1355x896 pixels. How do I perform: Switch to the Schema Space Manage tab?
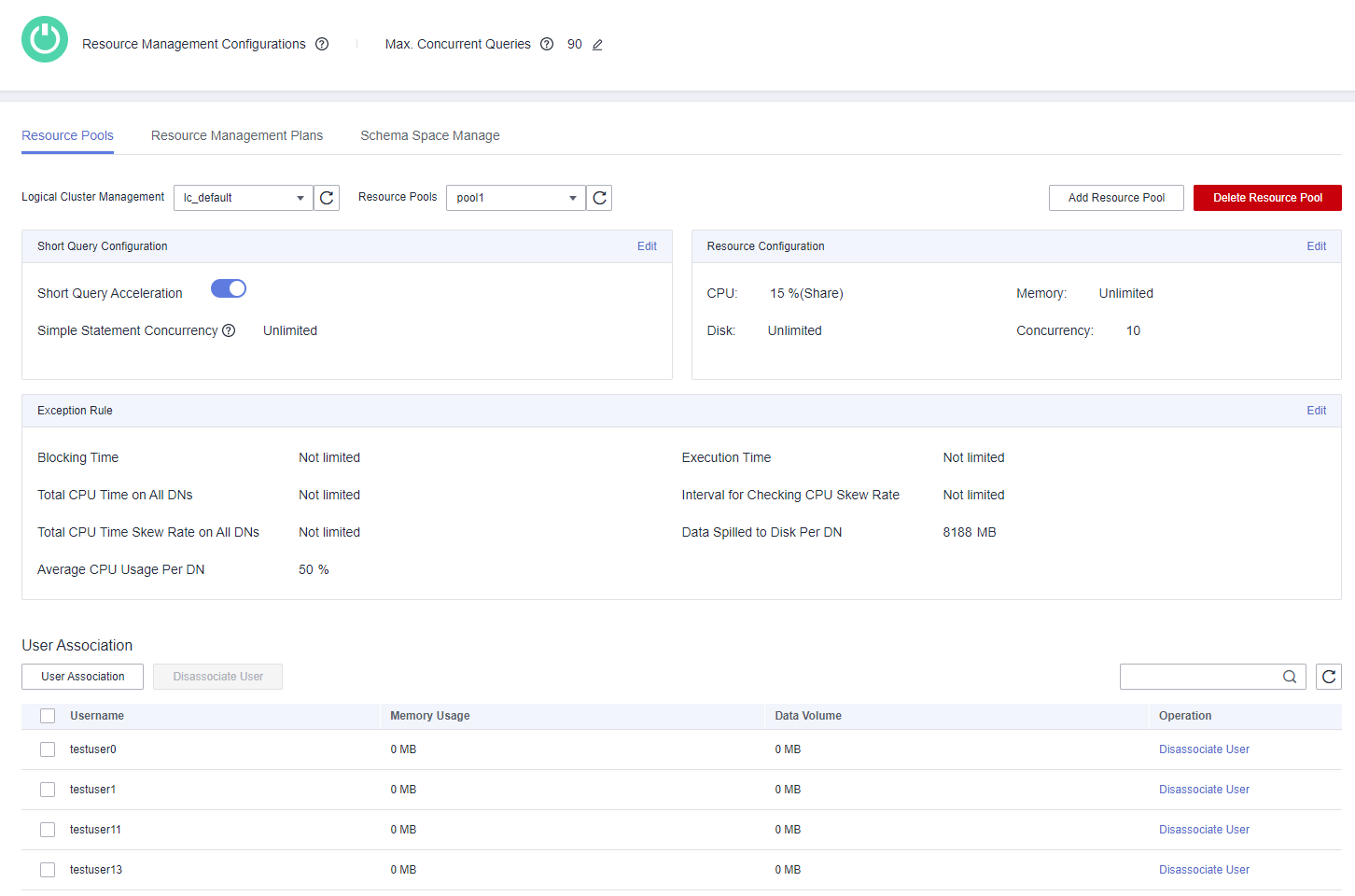click(x=430, y=135)
